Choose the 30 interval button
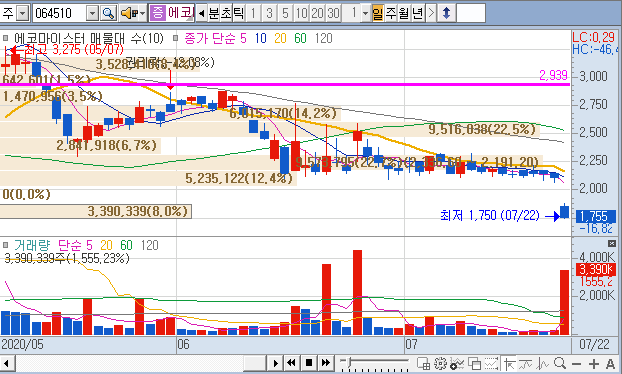The image size is (622, 374). click(333, 13)
